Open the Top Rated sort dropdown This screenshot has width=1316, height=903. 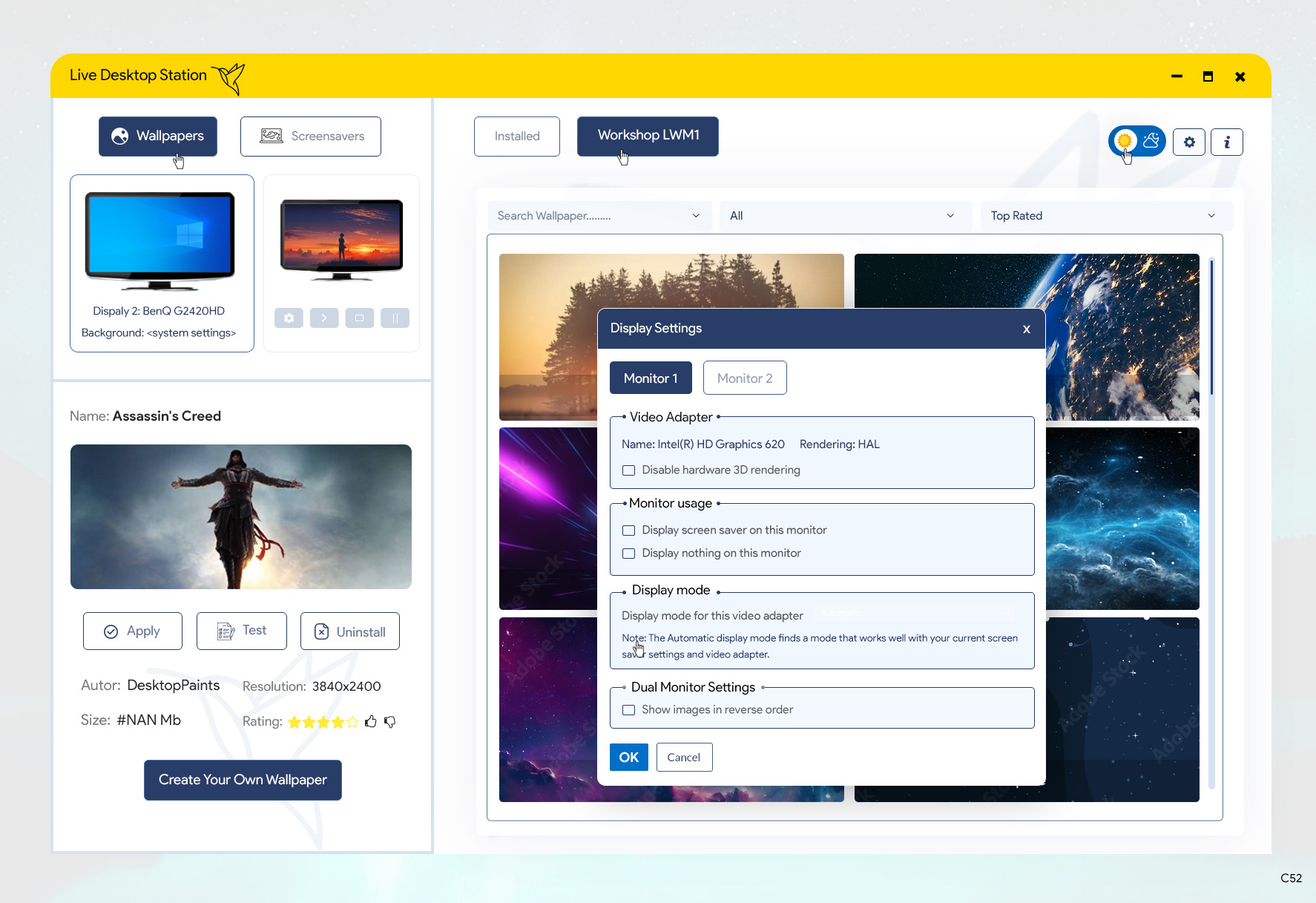(1107, 216)
